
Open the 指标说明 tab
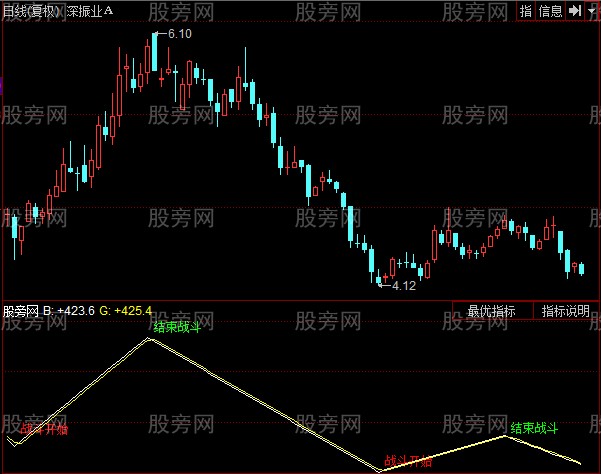(566, 311)
